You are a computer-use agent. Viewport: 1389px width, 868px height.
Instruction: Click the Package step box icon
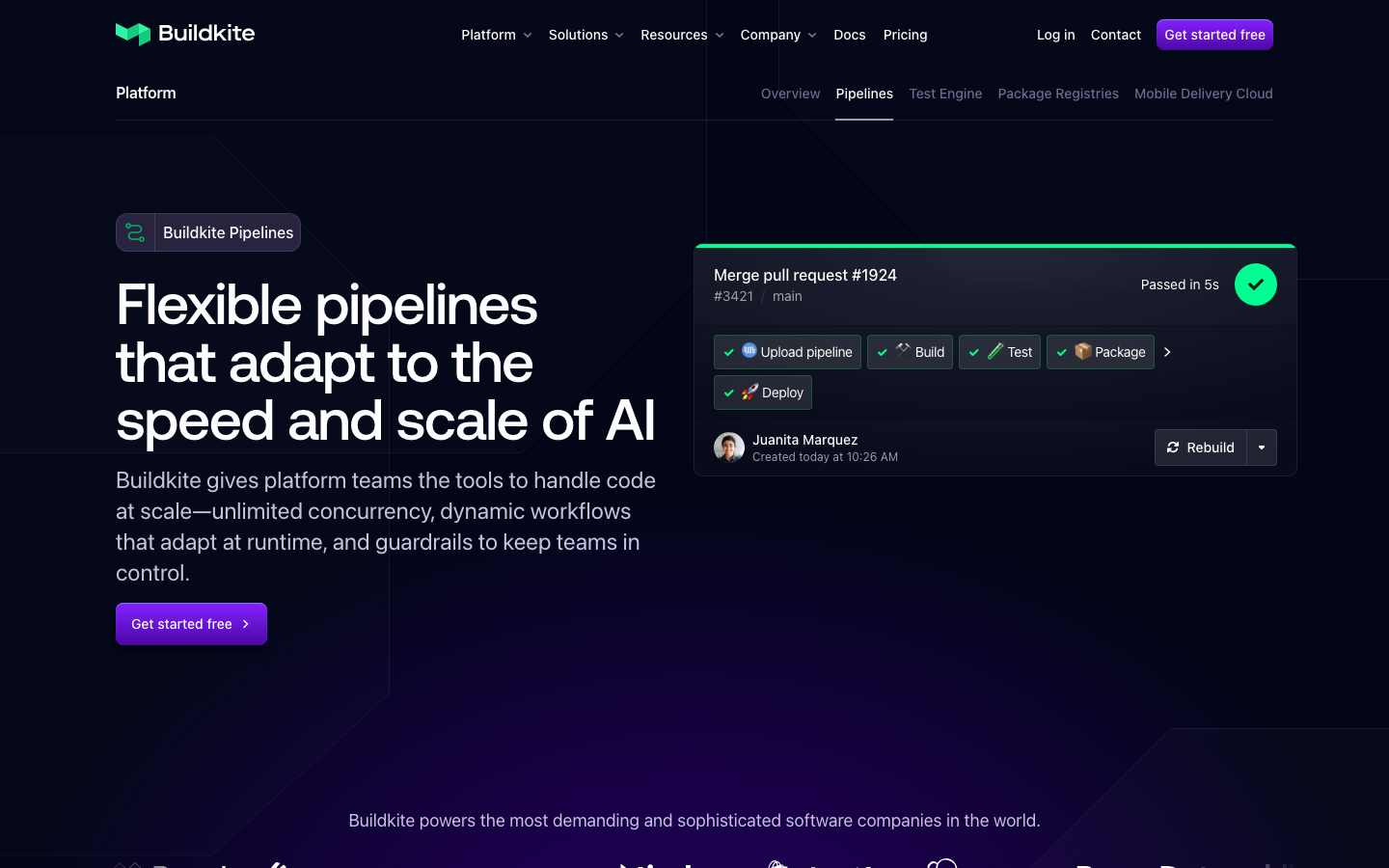[x=1083, y=351]
